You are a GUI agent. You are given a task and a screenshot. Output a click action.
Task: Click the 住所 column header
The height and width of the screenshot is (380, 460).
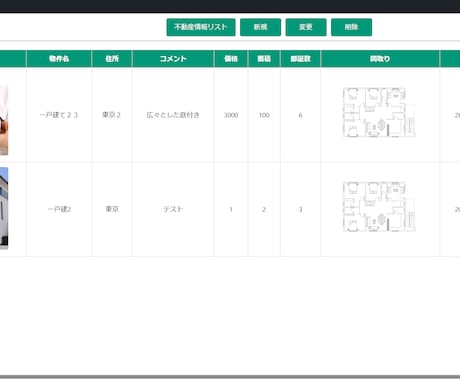tap(112, 59)
